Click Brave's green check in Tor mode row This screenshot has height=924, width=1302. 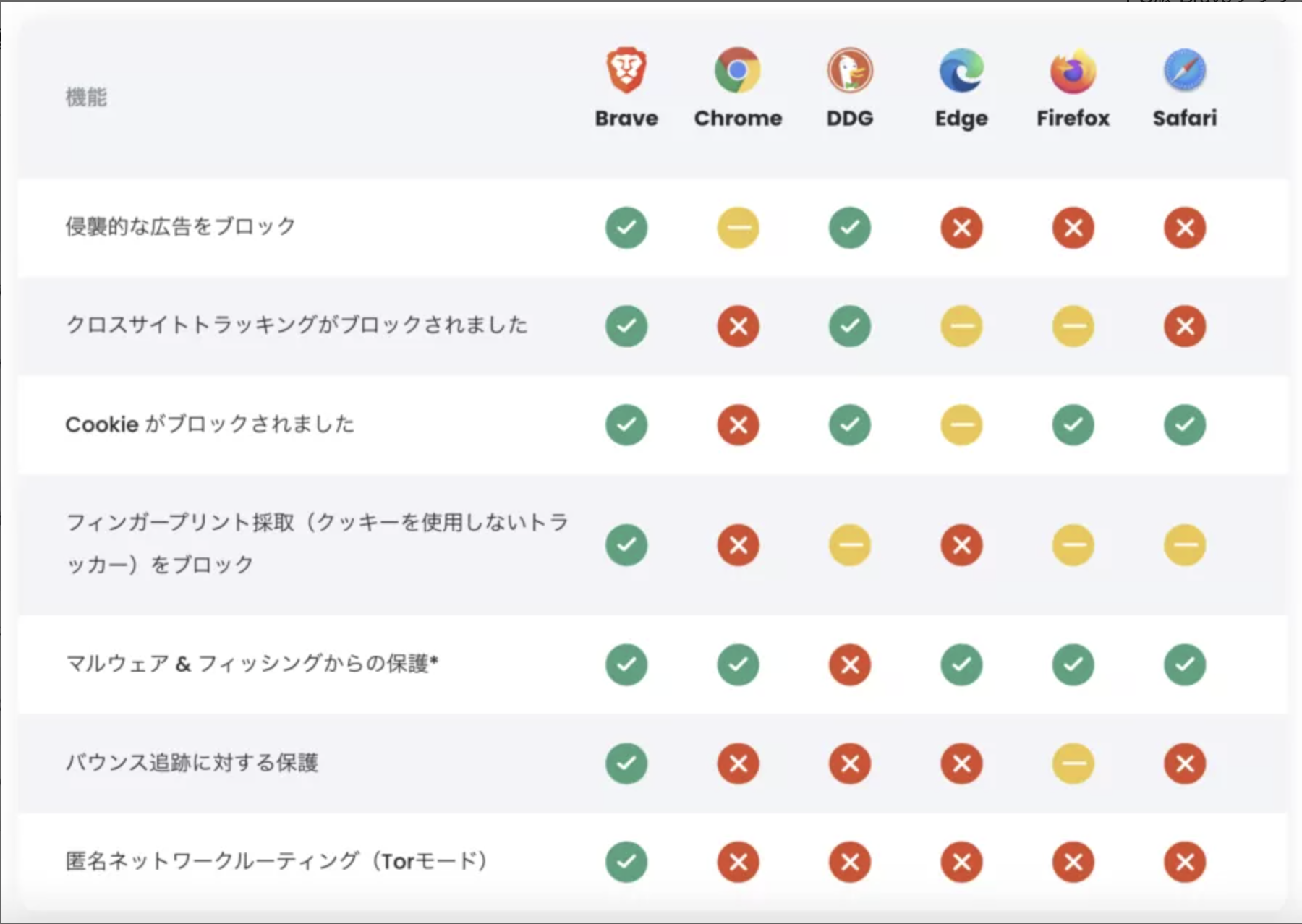click(626, 862)
